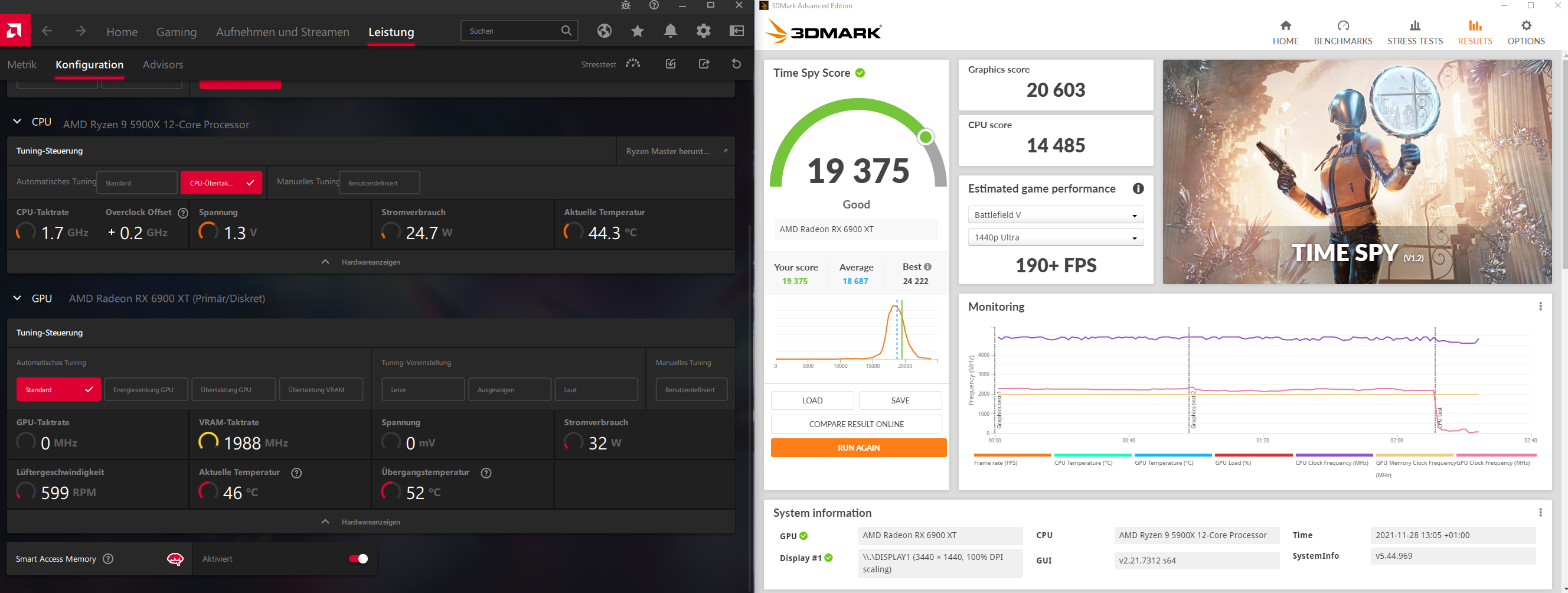Open the Battlefield V game dropdown

(x=1056, y=215)
